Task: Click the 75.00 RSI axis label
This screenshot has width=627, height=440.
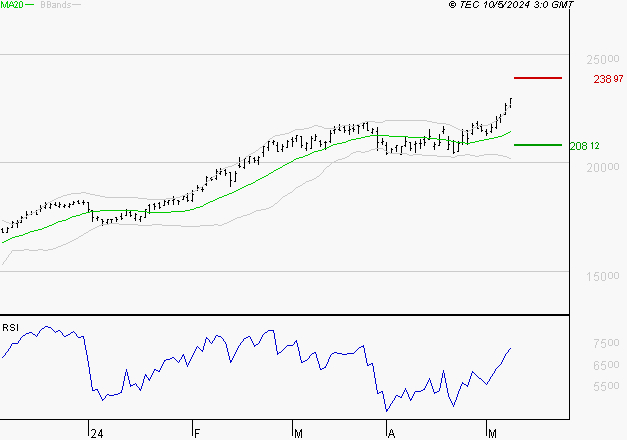Action: point(606,343)
